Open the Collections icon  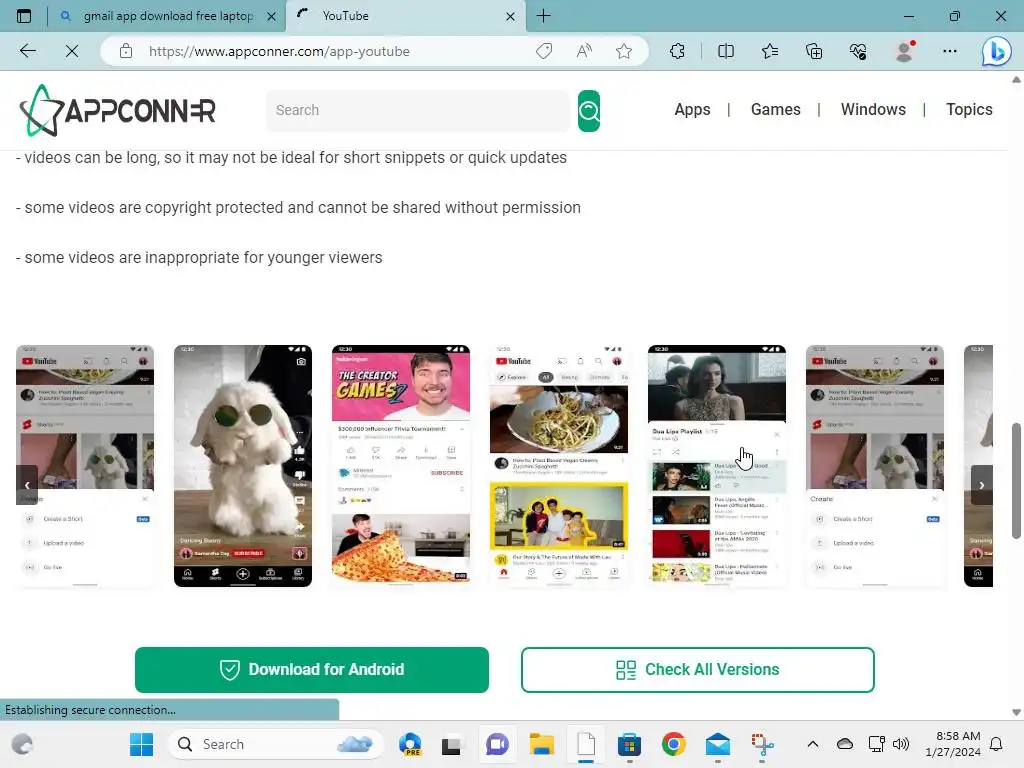[x=814, y=51]
